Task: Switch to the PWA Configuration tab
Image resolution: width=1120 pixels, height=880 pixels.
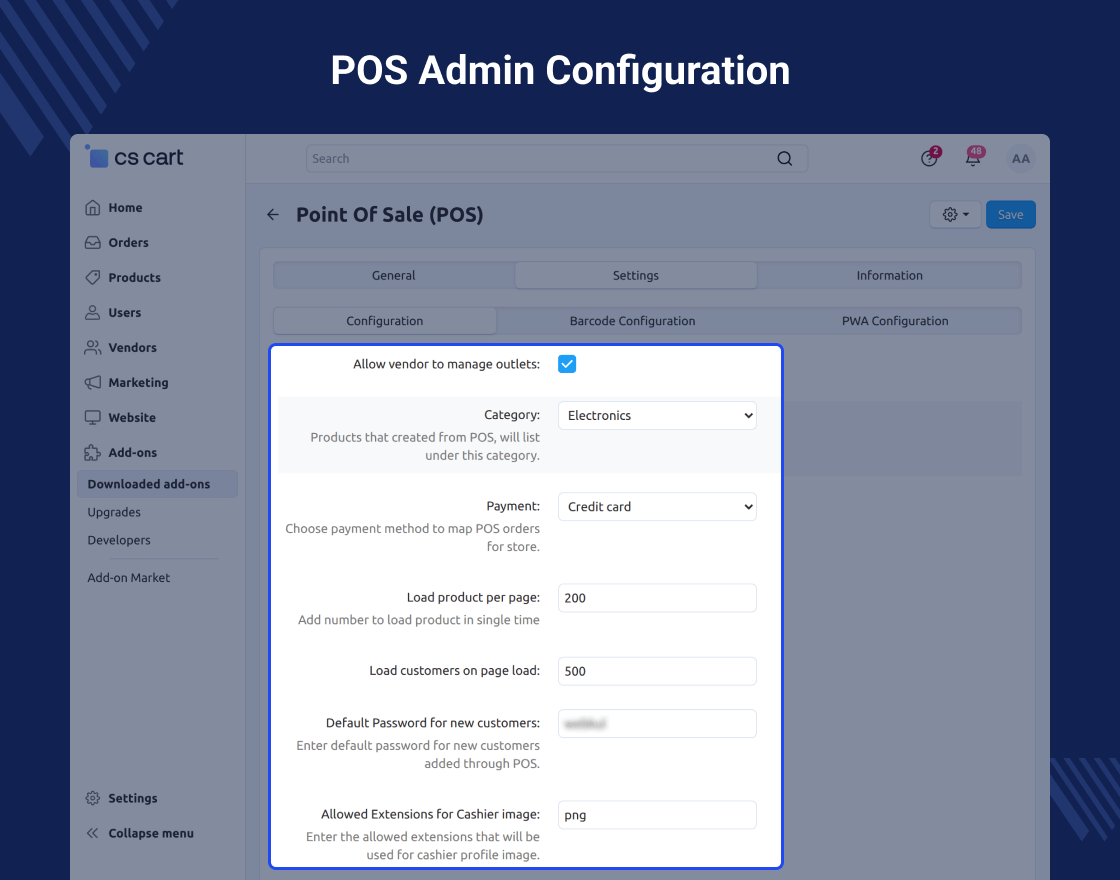Action: tap(894, 321)
